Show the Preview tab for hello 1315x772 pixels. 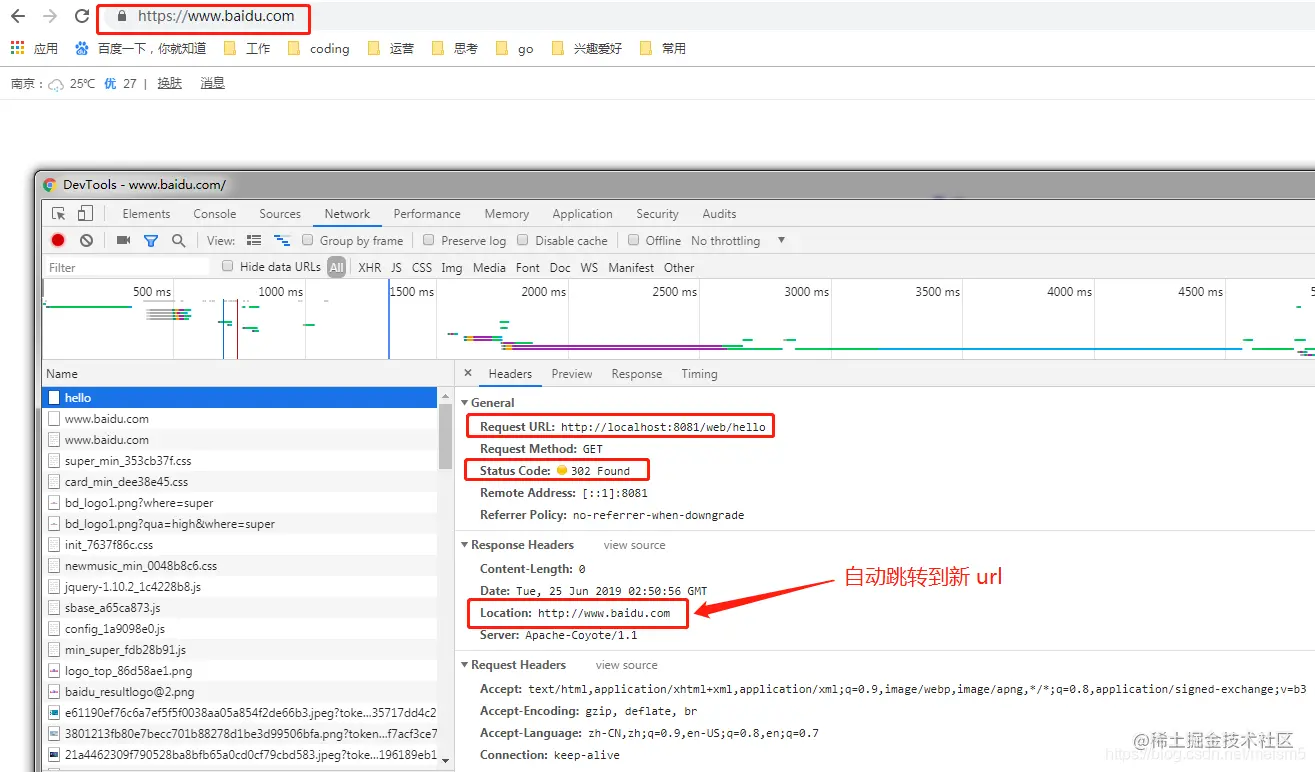coord(572,374)
